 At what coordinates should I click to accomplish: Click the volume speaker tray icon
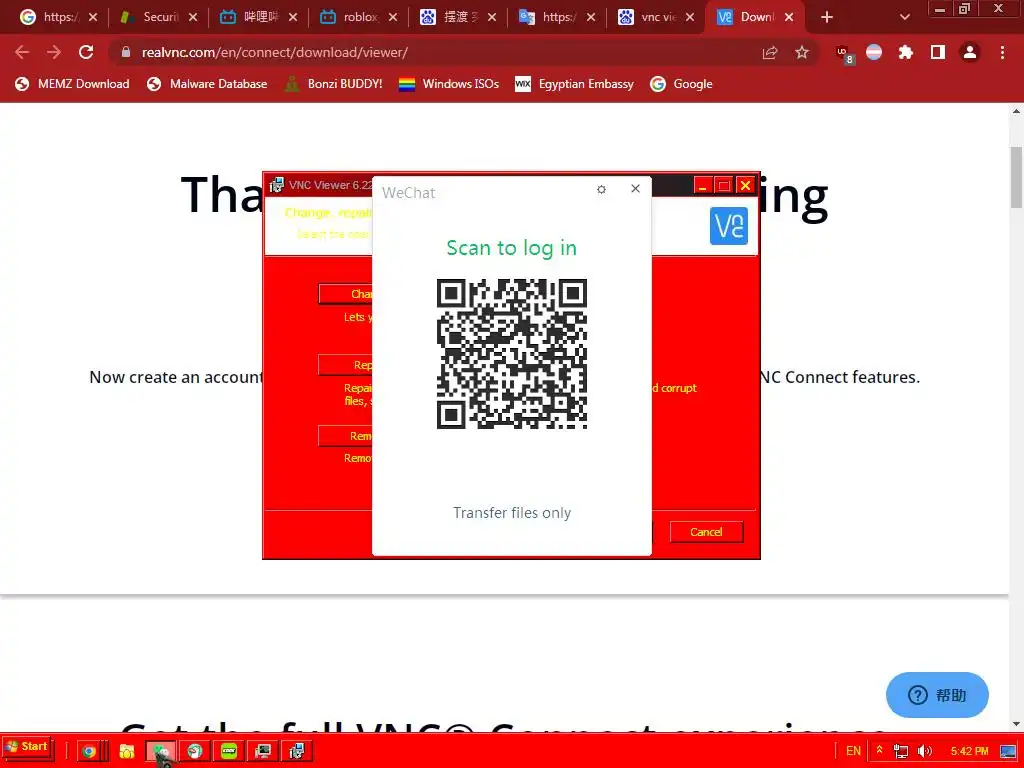click(924, 751)
